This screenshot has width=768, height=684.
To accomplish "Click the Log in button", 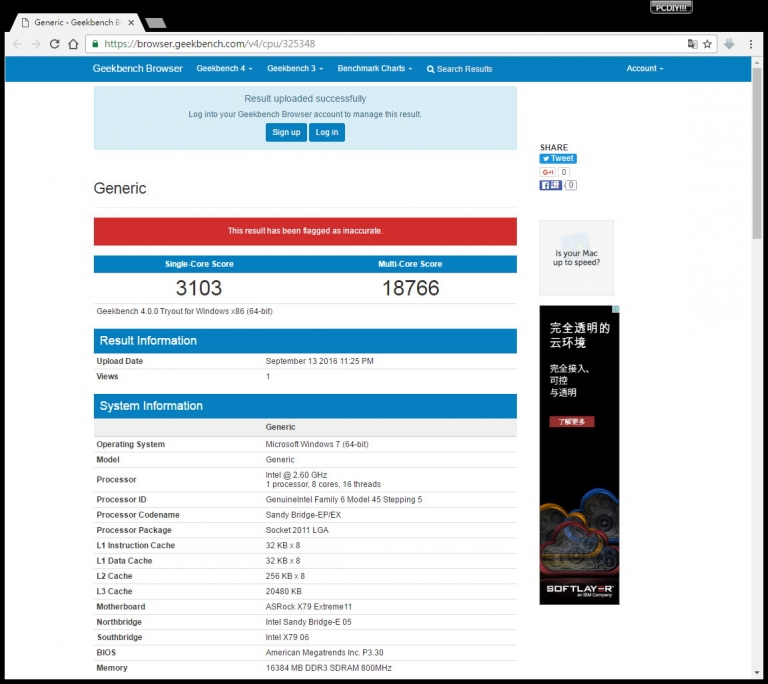I will pos(327,132).
